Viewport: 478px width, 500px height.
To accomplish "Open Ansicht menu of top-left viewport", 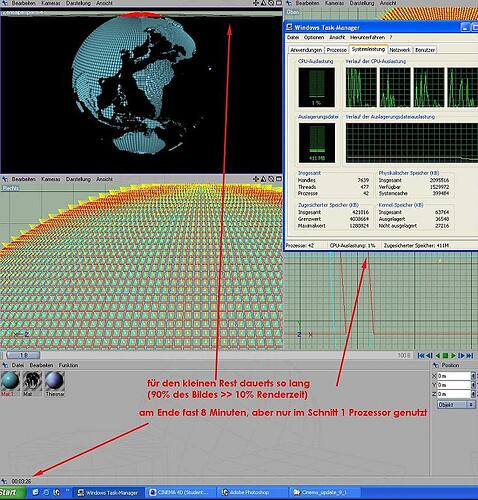I will (x=104, y=3).
